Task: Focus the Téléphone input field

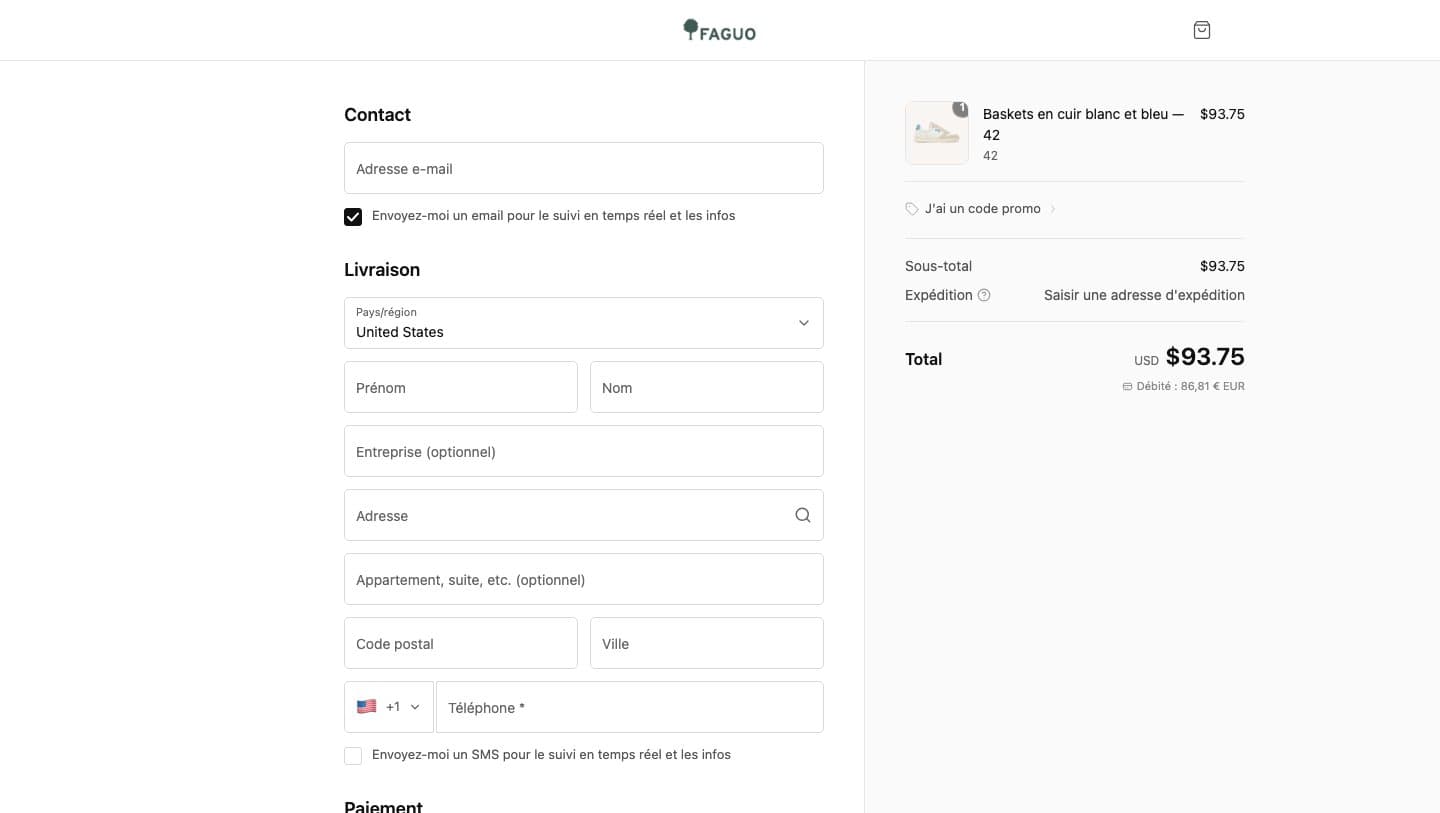Action: (x=630, y=707)
